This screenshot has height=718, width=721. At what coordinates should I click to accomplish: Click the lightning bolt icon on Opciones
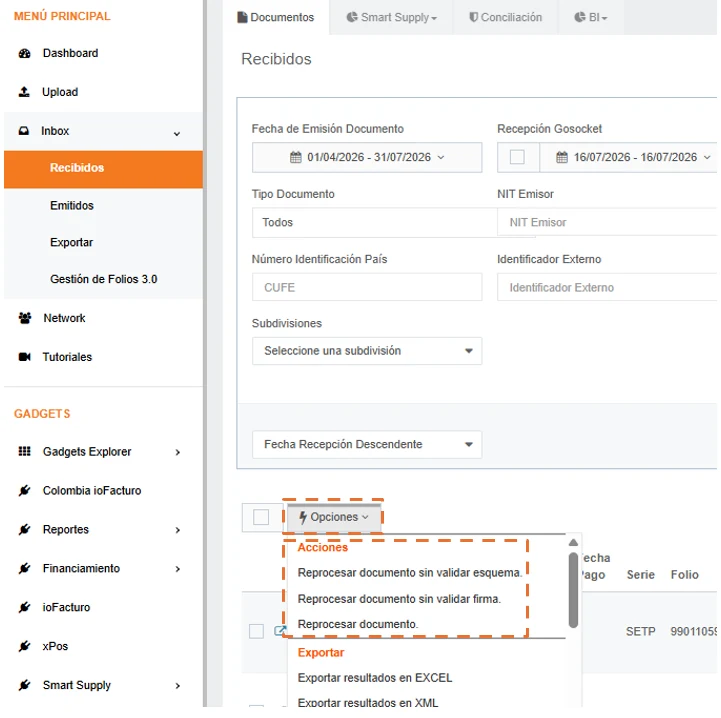coord(303,517)
